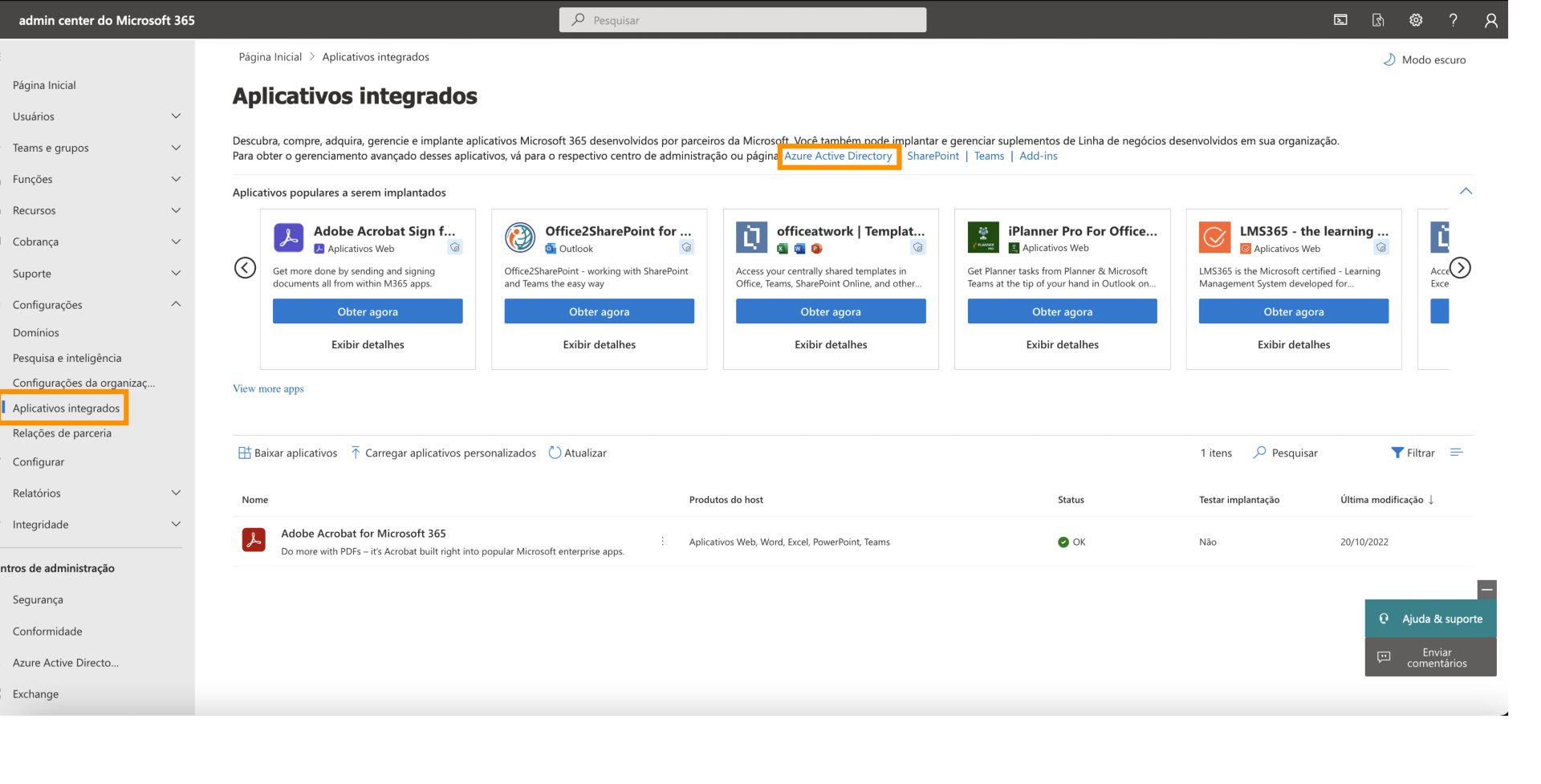Sort by Nome column header
The width and height of the screenshot is (1541, 784).
click(255, 499)
